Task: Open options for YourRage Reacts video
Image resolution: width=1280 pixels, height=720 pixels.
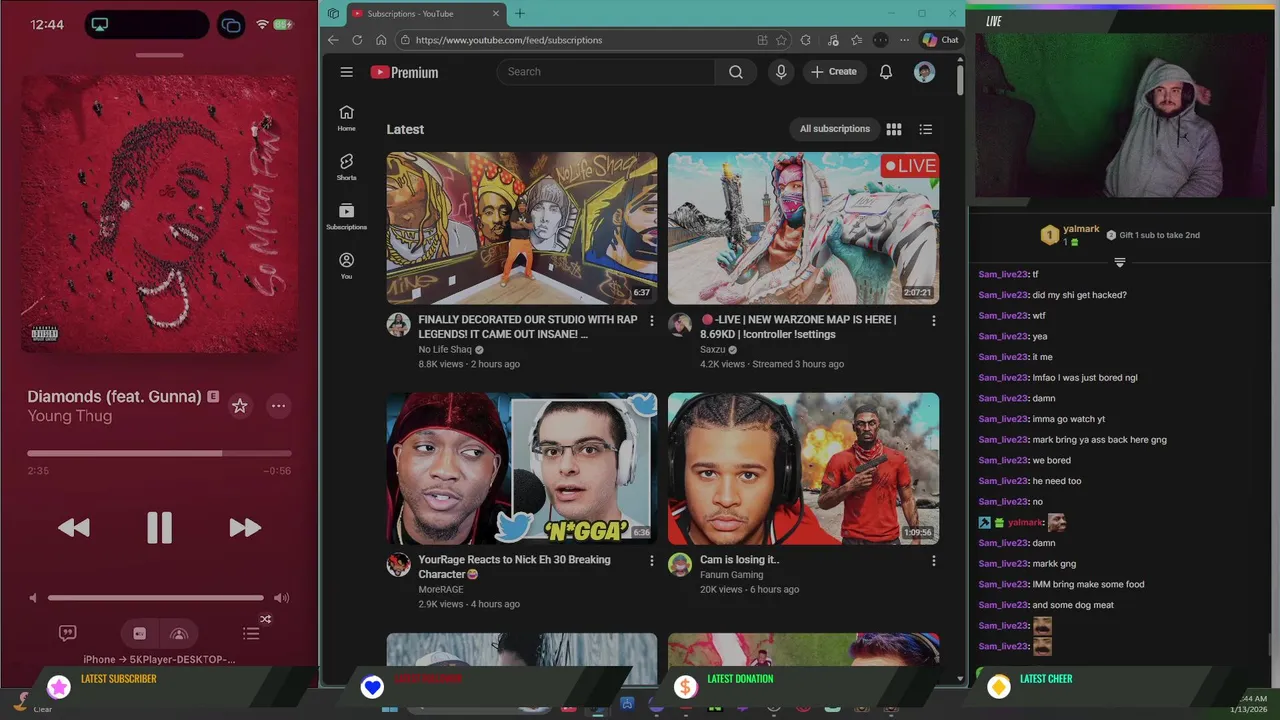Action: 652,561
